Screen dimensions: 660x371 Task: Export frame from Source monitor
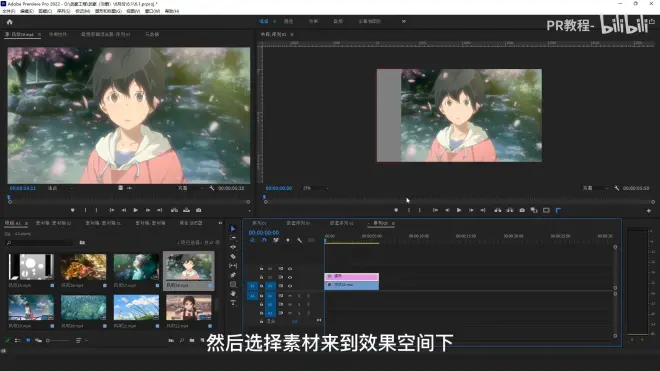click(199, 210)
